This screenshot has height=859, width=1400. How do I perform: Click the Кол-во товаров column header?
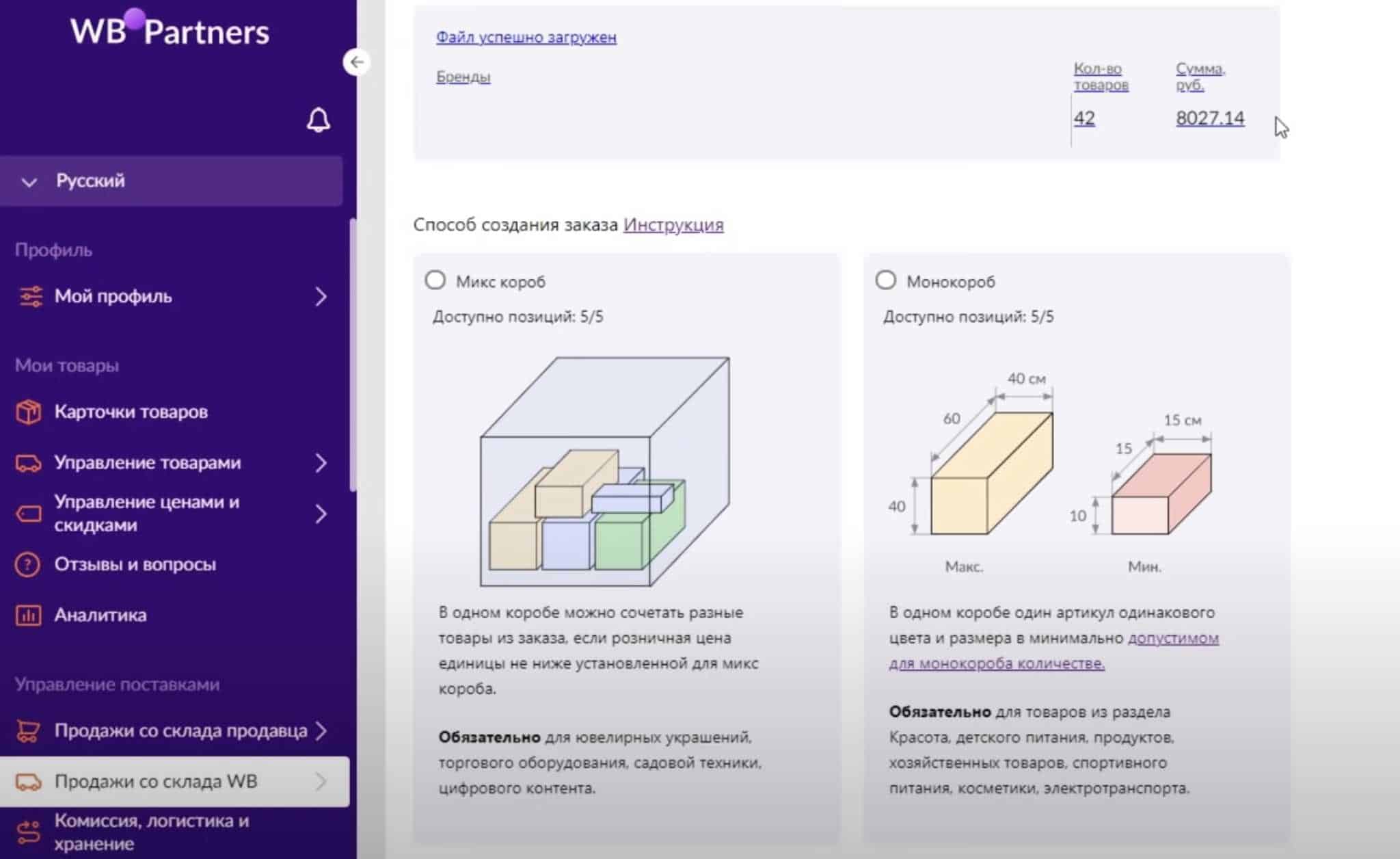click(x=1101, y=77)
